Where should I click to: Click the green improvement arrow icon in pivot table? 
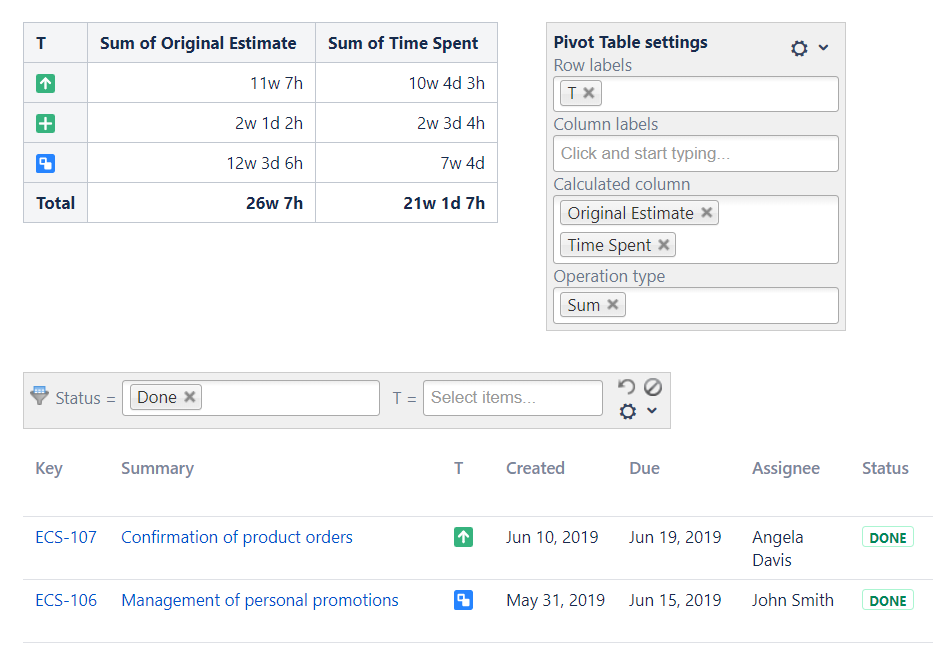[45, 83]
